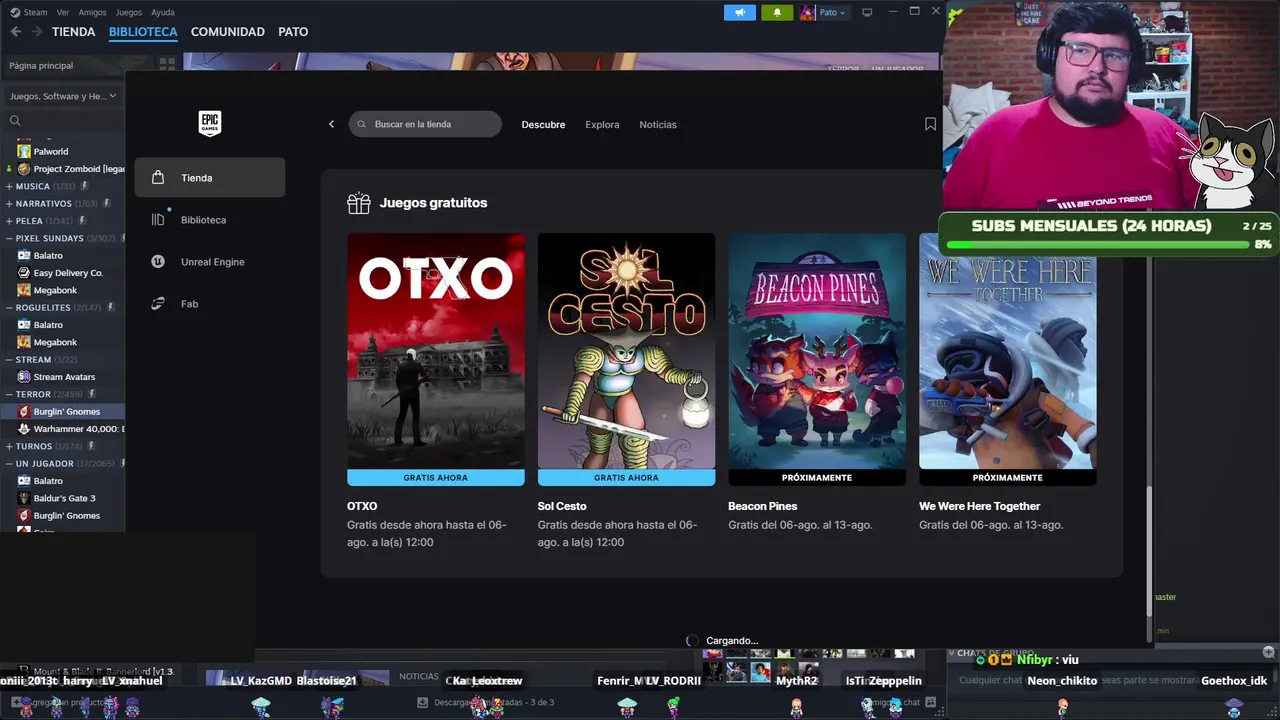The image size is (1280, 720).
Task: Open Steam announcements megaphone button
Action: (740, 12)
